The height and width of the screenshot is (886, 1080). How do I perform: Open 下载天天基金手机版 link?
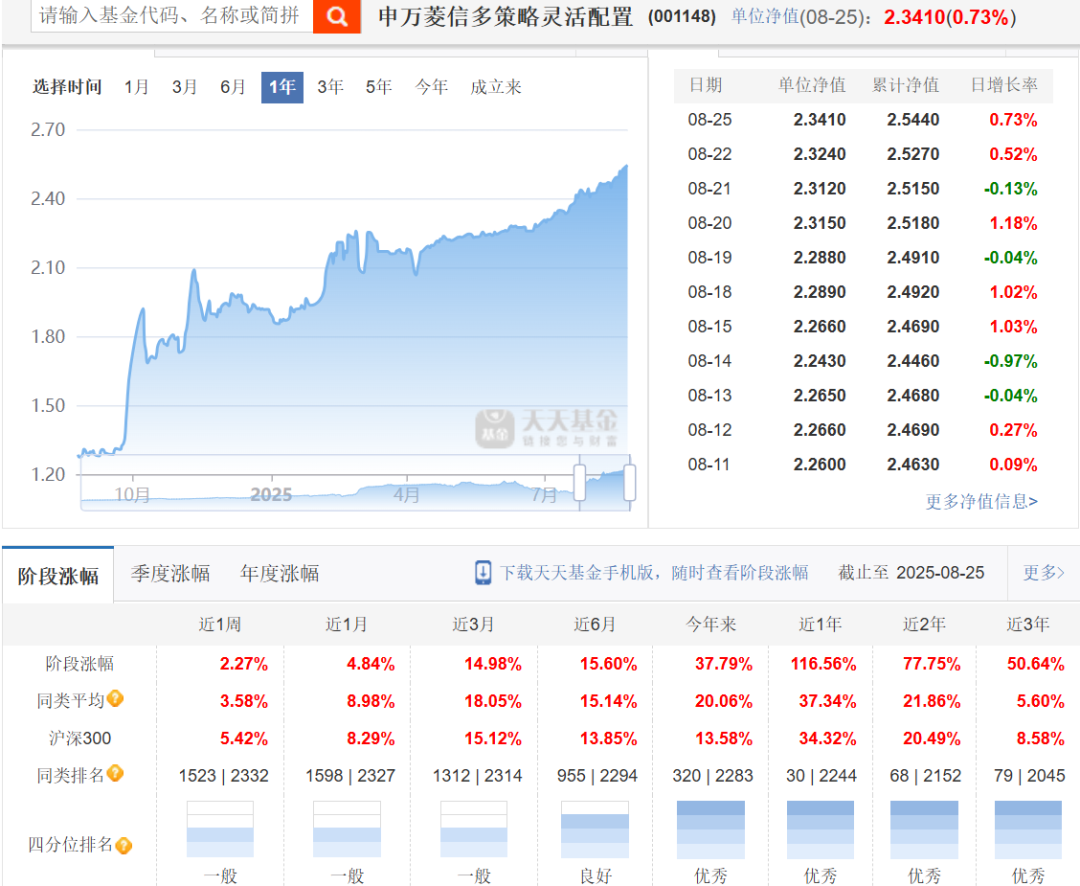(654, 573)
